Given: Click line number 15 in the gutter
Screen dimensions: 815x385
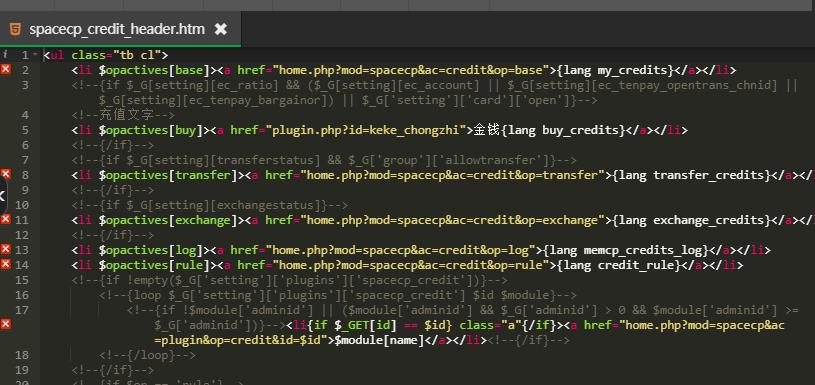Looking at the screenshot, I should (x=22, y=280).
